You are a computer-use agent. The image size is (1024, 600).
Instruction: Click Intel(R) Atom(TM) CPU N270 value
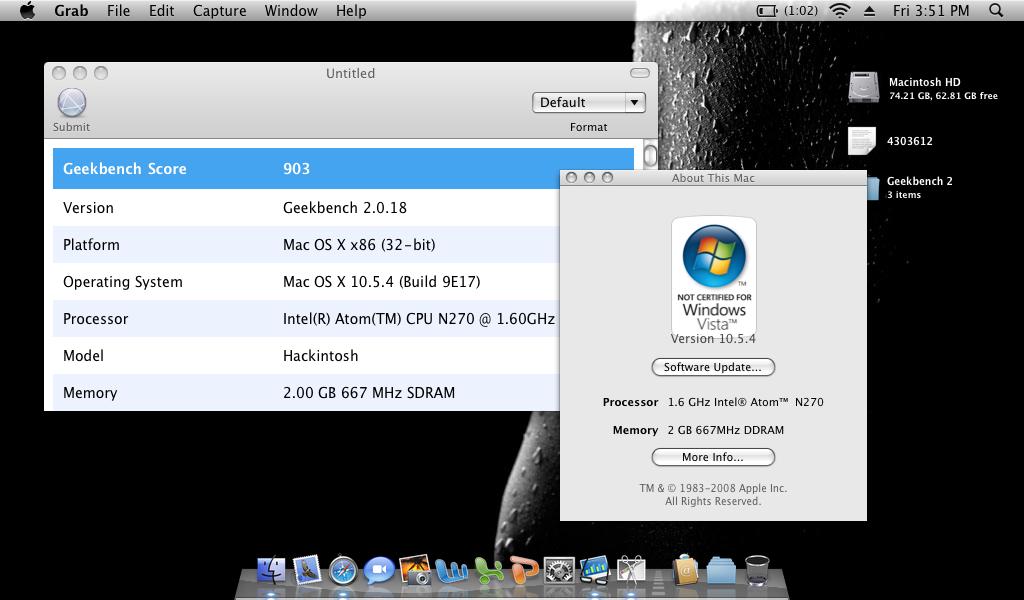[419, 319]
